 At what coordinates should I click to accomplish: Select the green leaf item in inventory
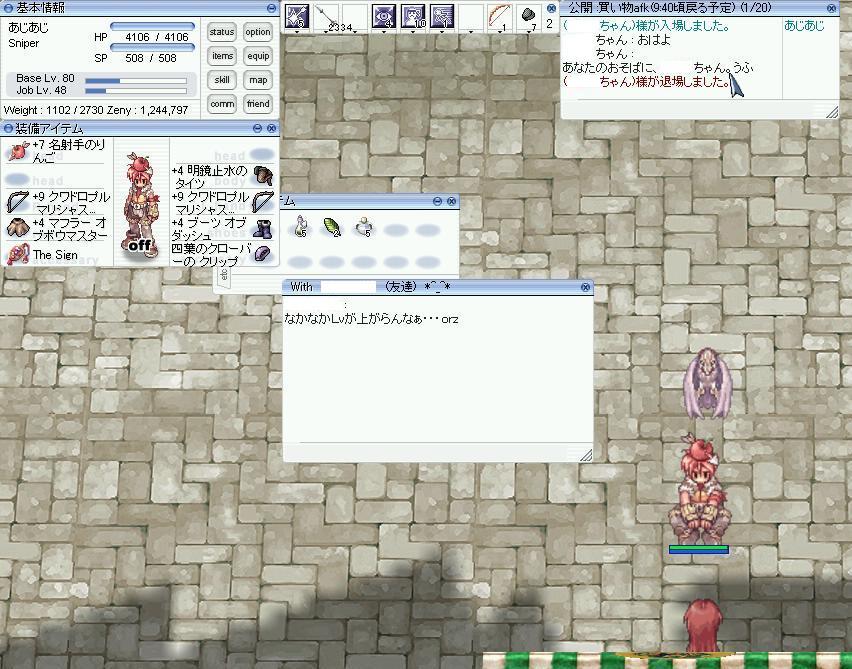332,227
